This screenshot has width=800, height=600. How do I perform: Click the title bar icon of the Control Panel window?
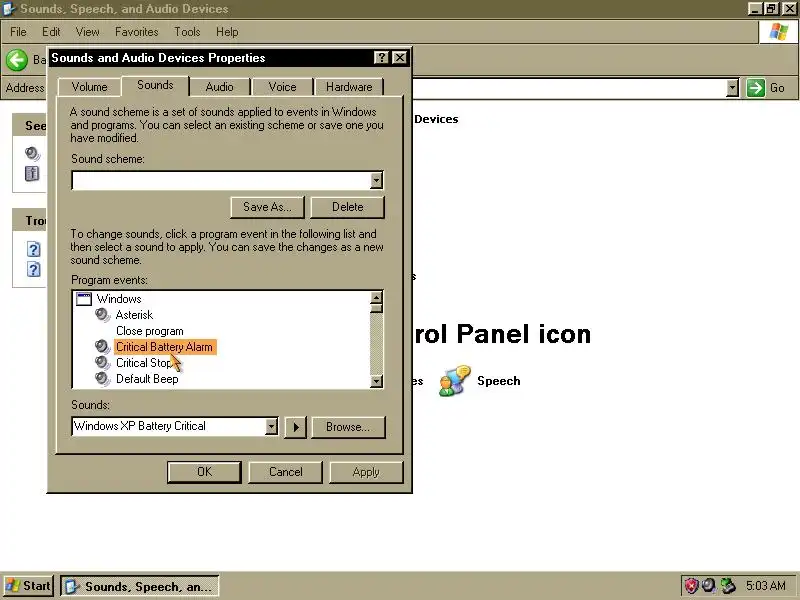click(9, 9)
